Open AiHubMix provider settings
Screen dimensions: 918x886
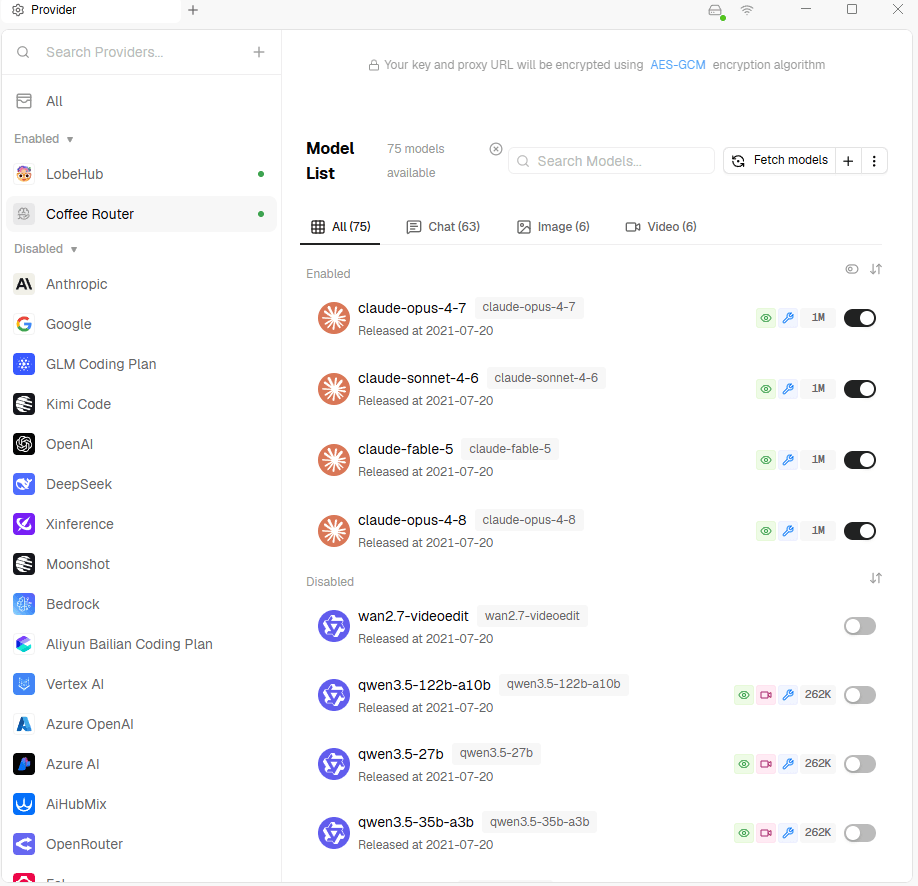click(x=141, y=804)
